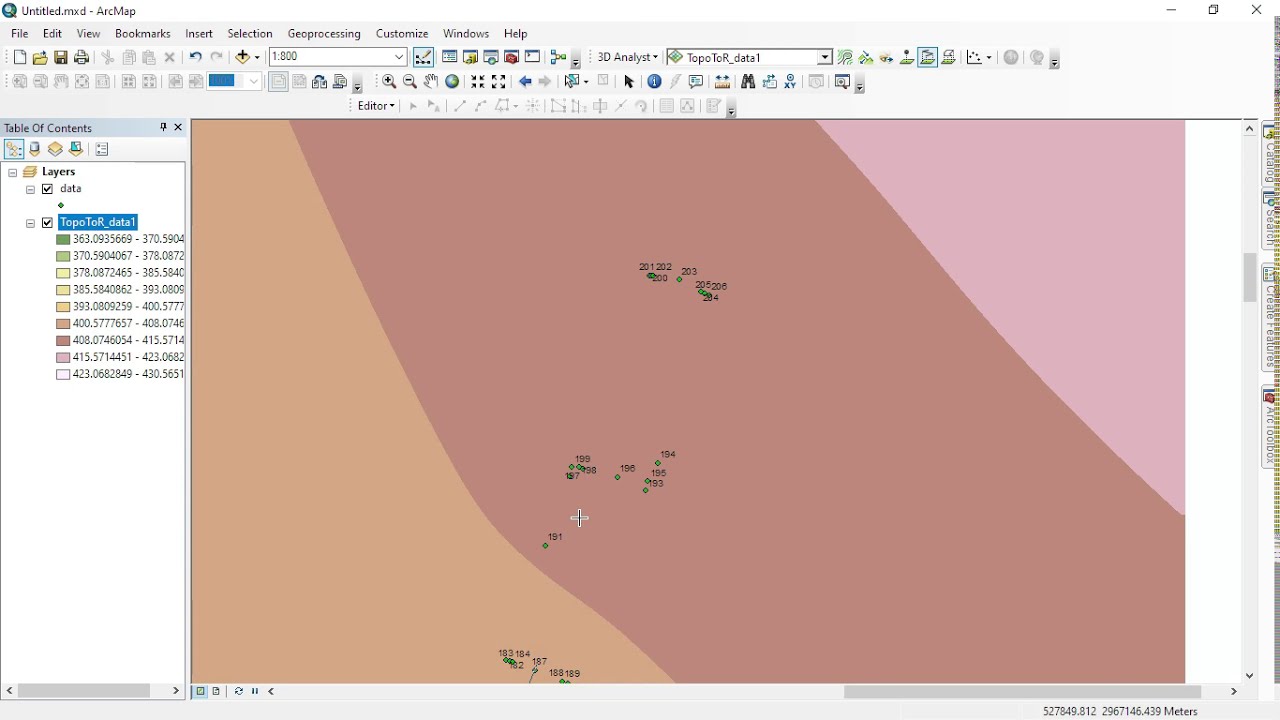Choose the Select Elements arrow tool
Image resolution: width=1280 pixels, height=720 pixels.
(629, 82)
